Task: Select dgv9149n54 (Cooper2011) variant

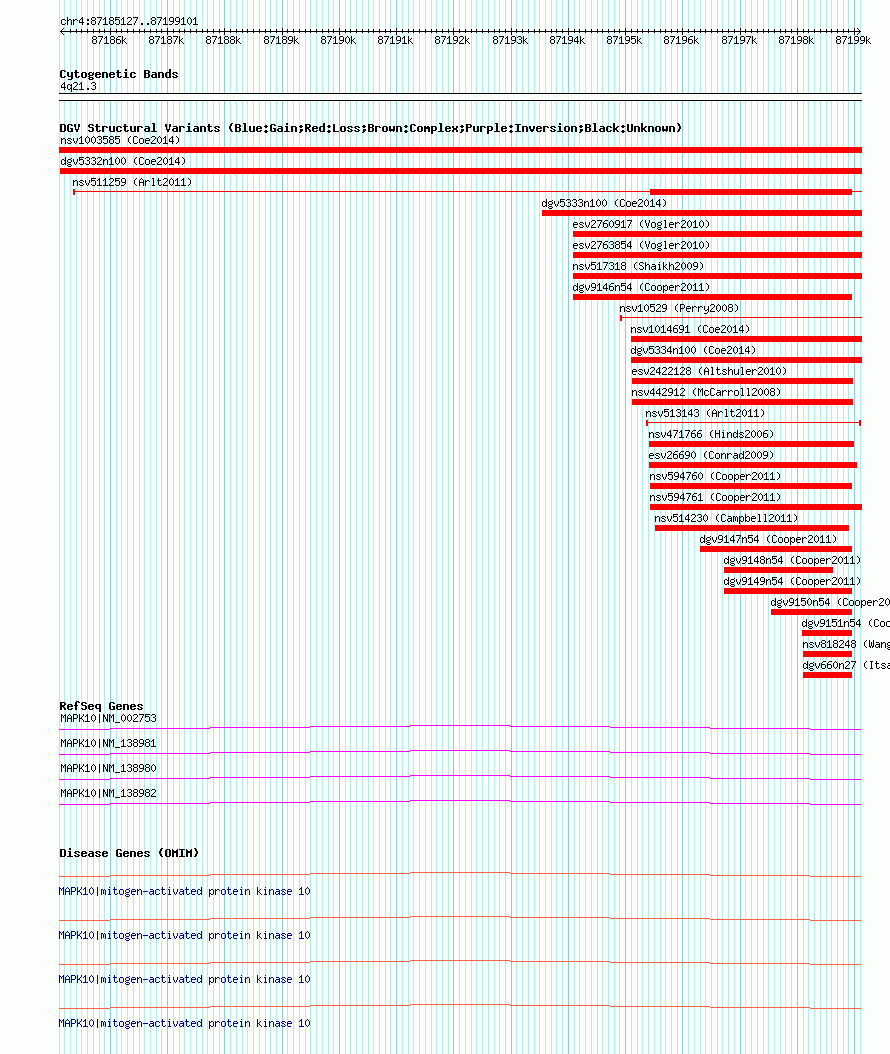Action: (x=793, y=581)
